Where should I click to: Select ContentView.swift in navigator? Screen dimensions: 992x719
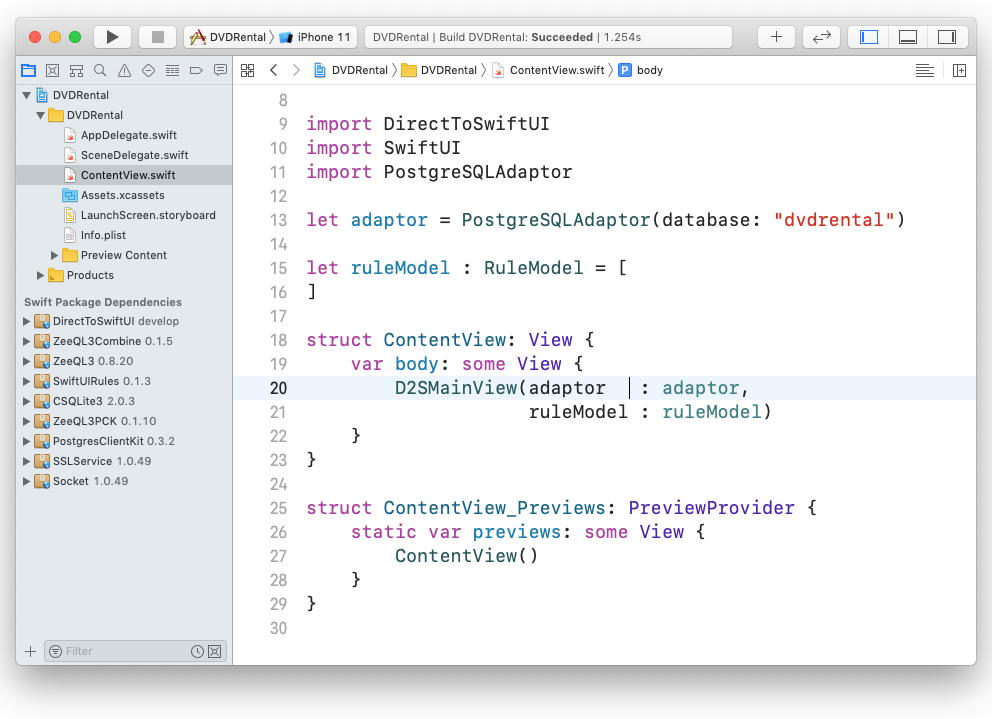[124, 175]
